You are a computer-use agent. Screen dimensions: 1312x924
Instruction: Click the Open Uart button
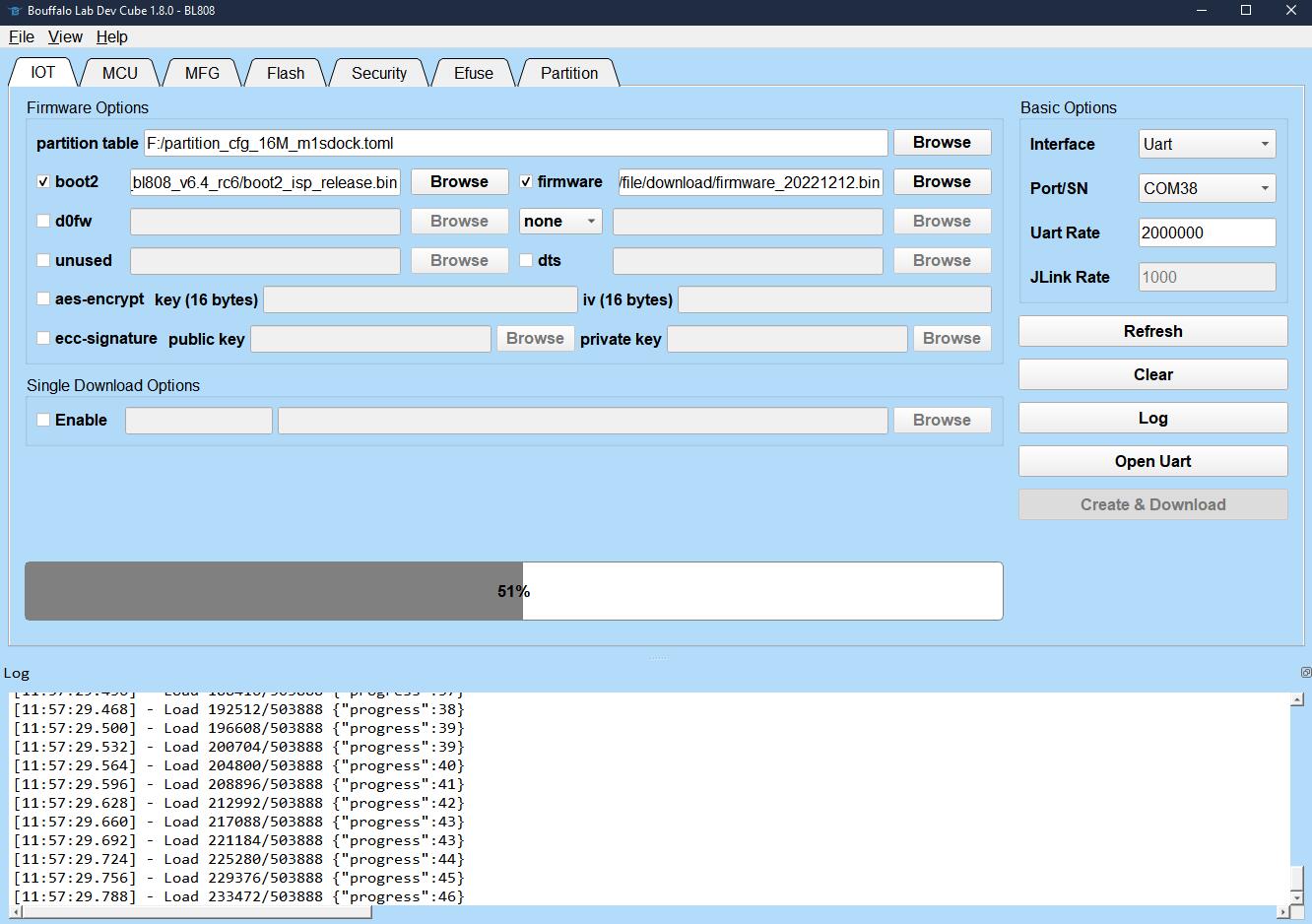click(x=1152, y=461)
